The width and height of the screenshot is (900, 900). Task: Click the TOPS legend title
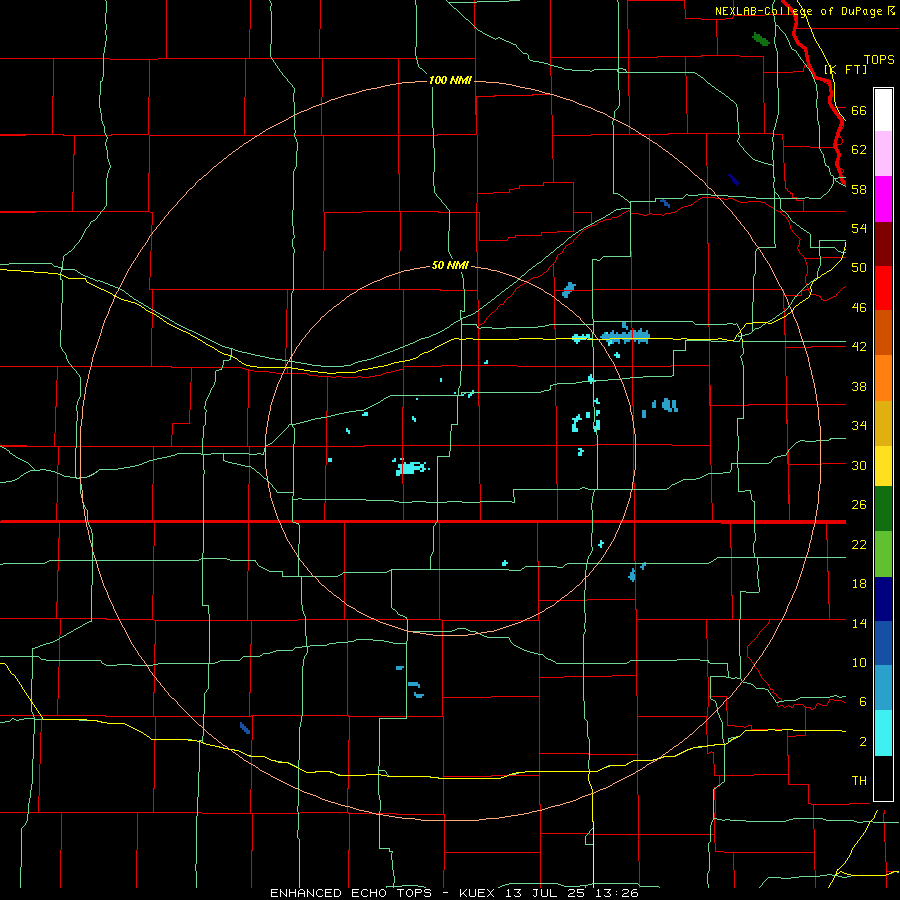click(x=879, y=59)
